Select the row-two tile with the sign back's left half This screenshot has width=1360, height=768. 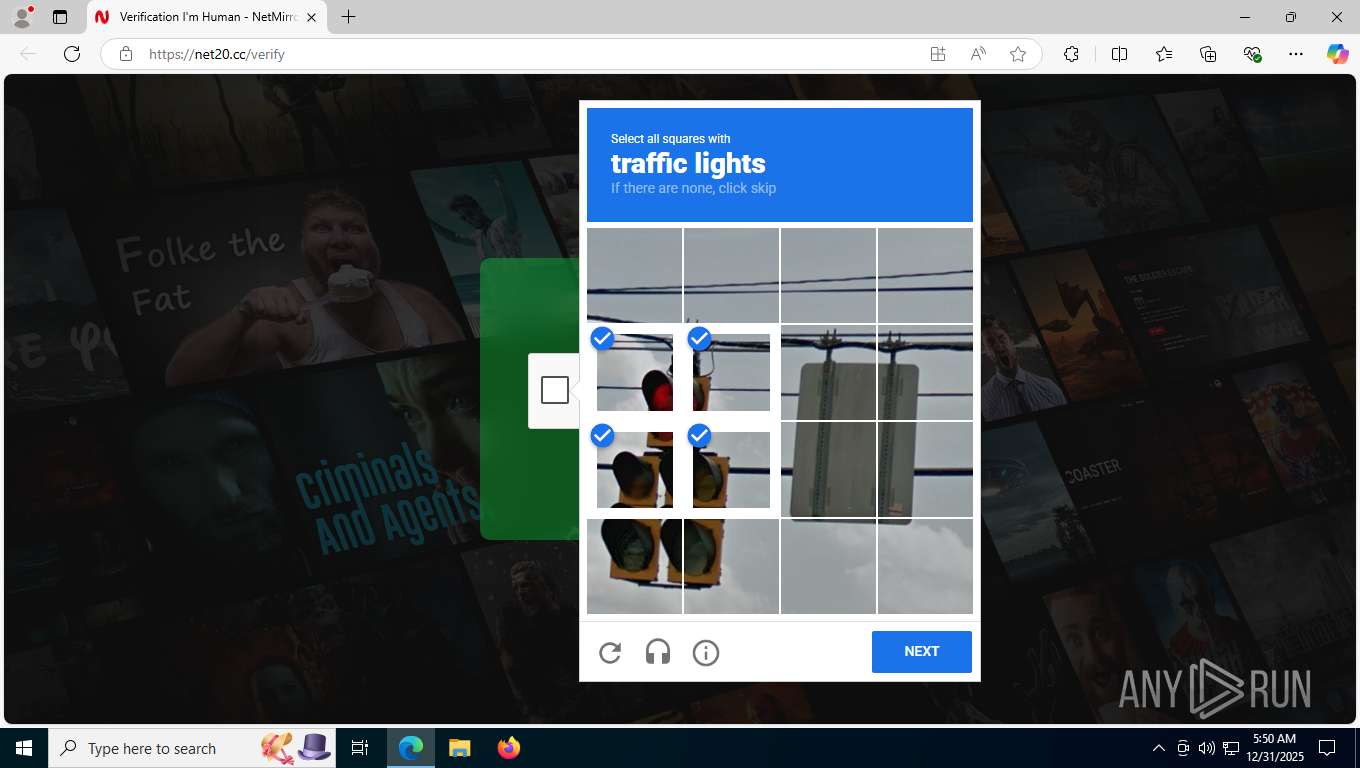[x=828, y=372]
